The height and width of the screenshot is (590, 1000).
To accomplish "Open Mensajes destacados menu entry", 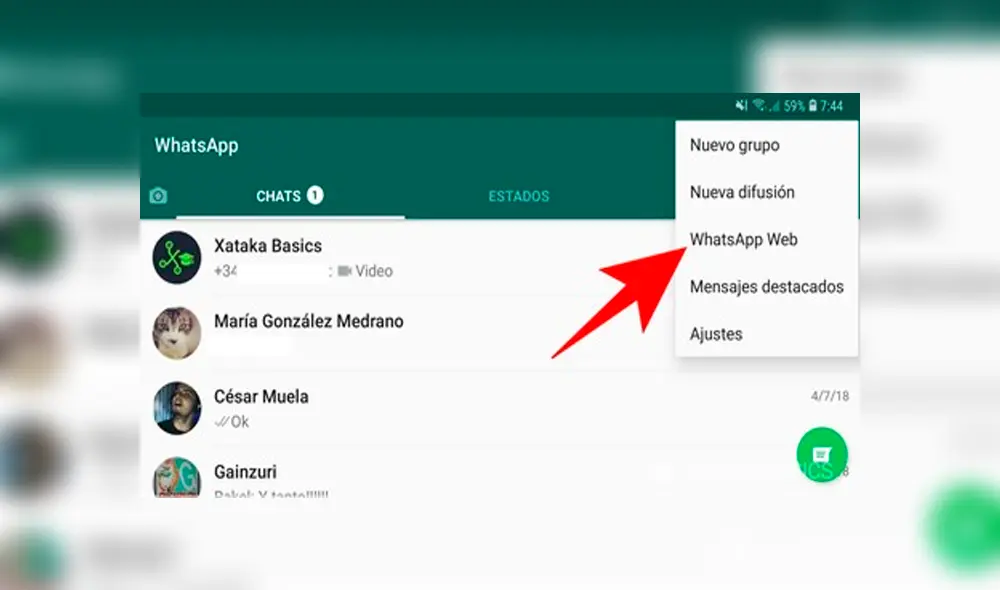I will coord(767,287).
